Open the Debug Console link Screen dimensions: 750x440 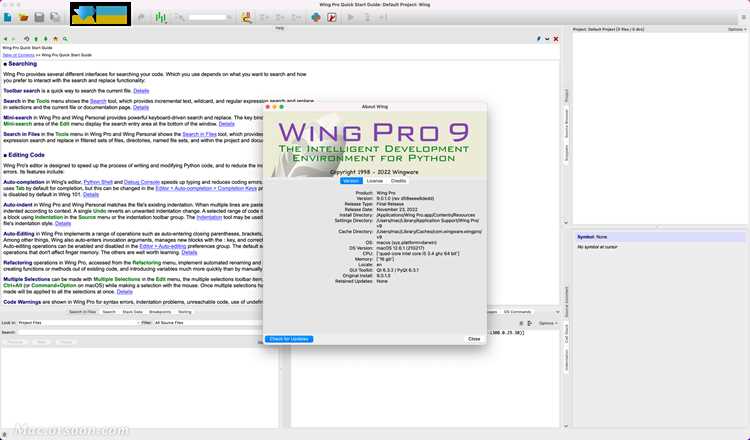coord(142,182)
